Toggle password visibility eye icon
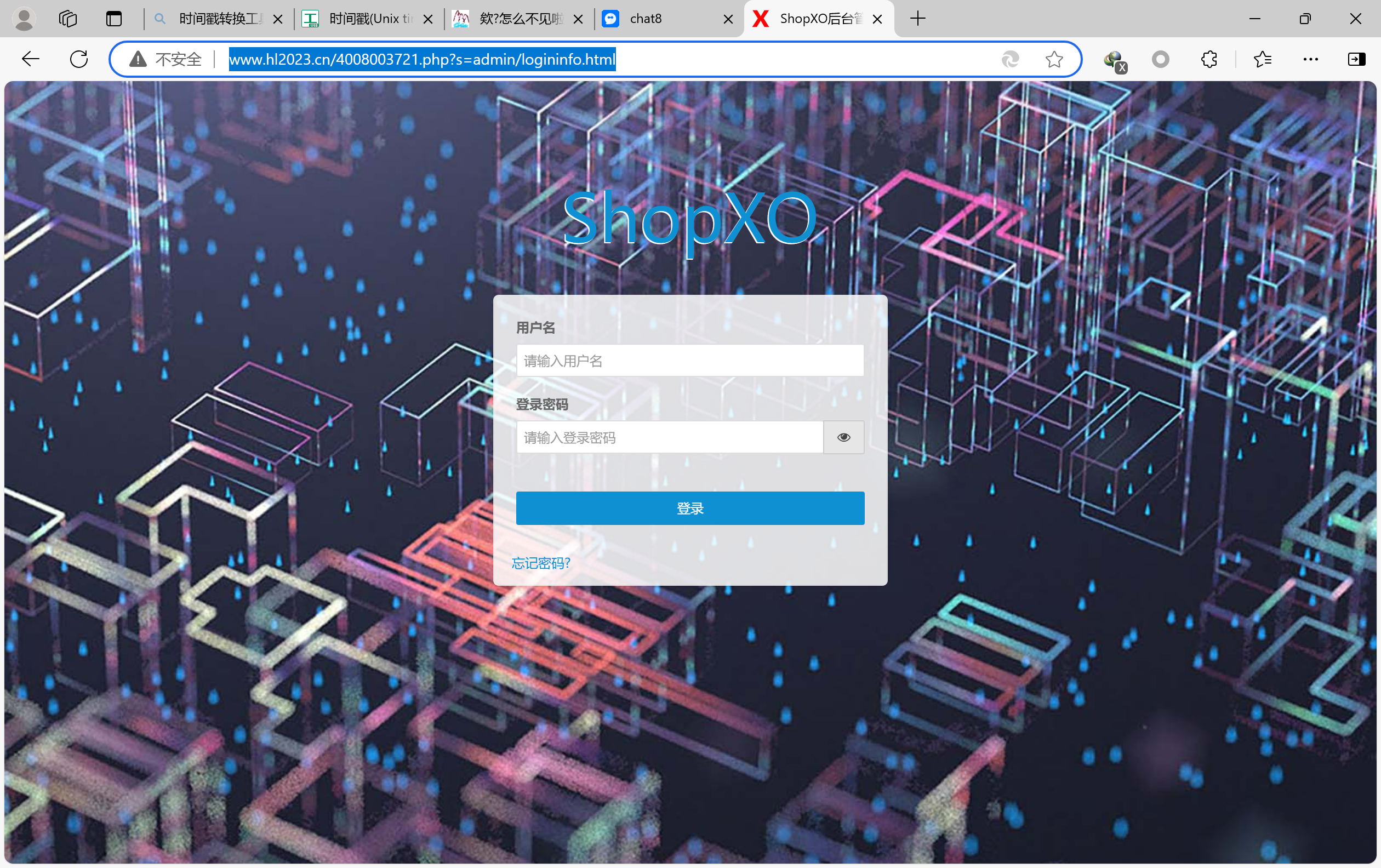This screenshot has height=868, width=1381. click(x=843, y=437)
